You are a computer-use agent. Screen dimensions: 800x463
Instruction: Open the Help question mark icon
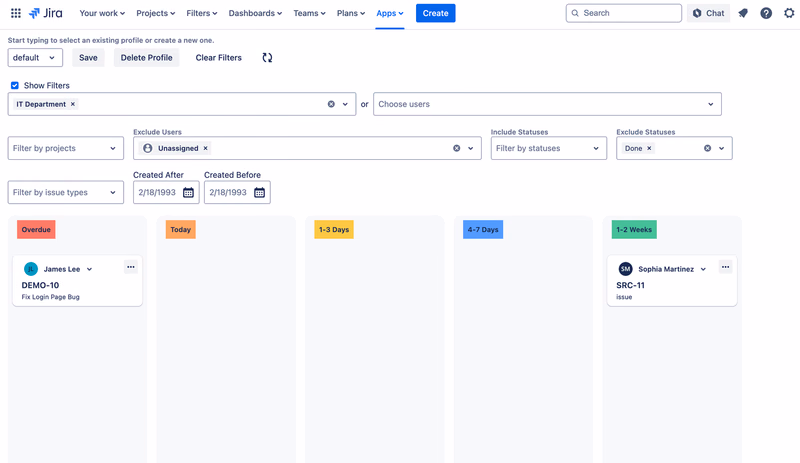click(766, 13)
